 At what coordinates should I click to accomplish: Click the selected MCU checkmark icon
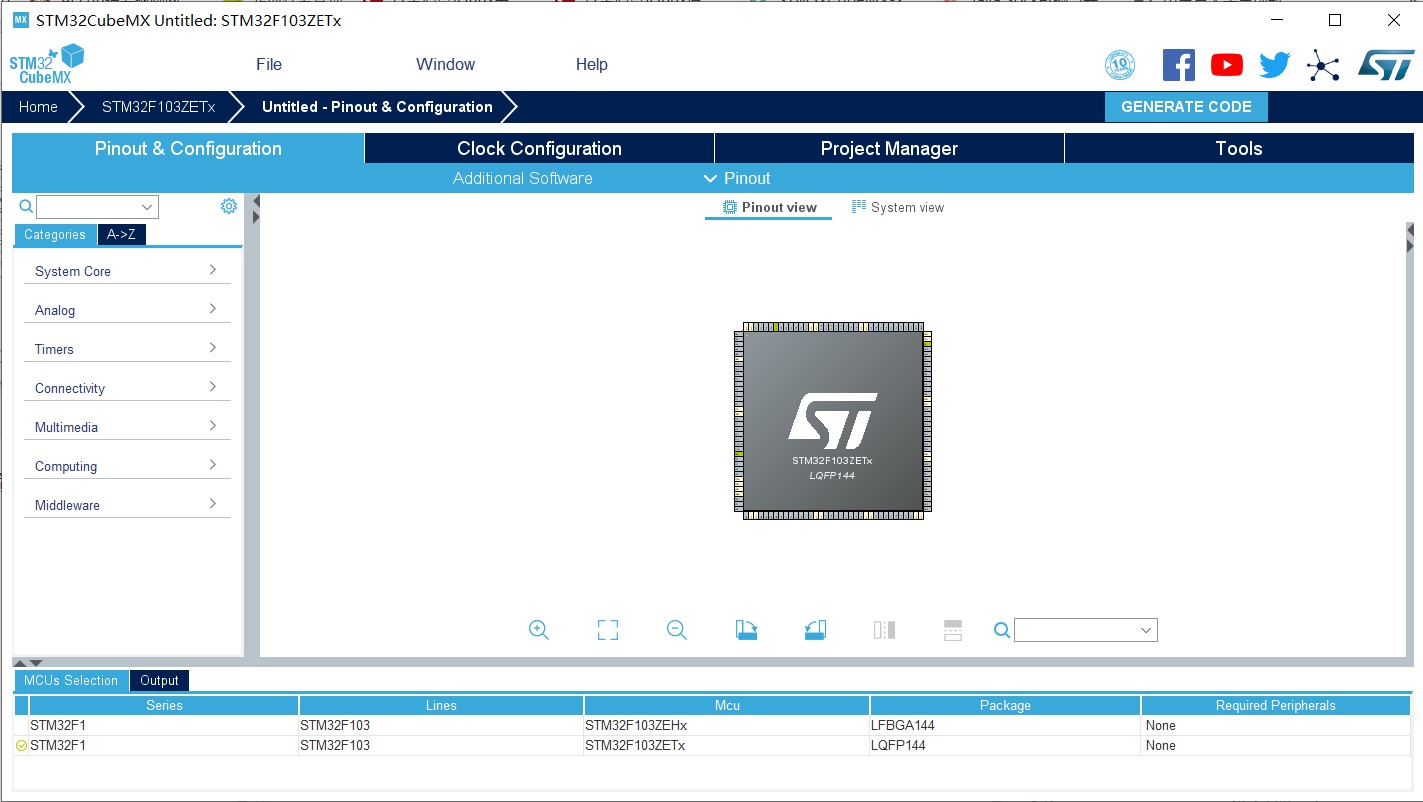click(21, 745)
